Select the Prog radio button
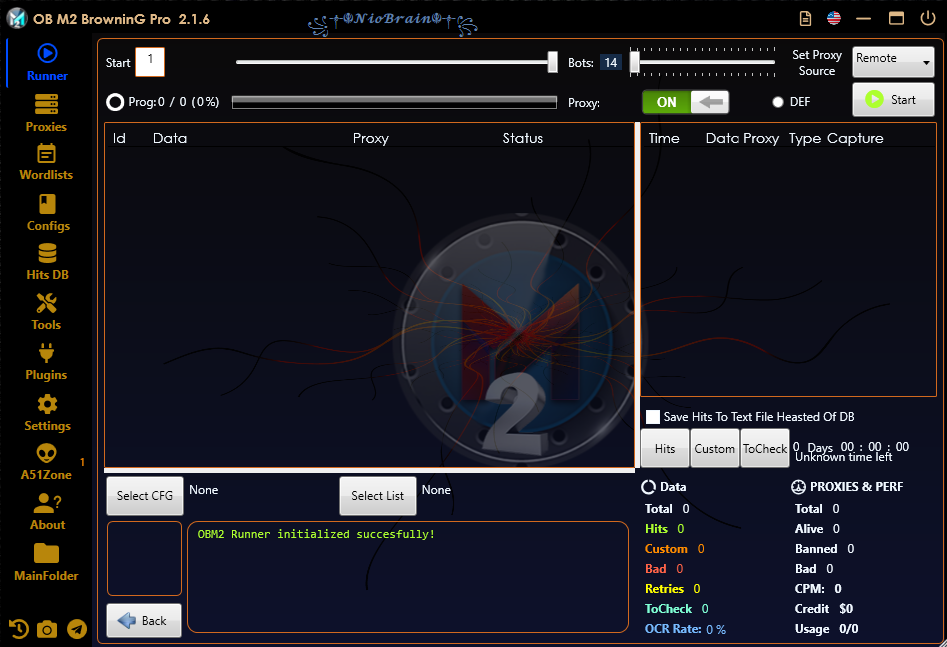Image resolution: width=947 pixels, height=647 pixels. [x=115, y=102]
